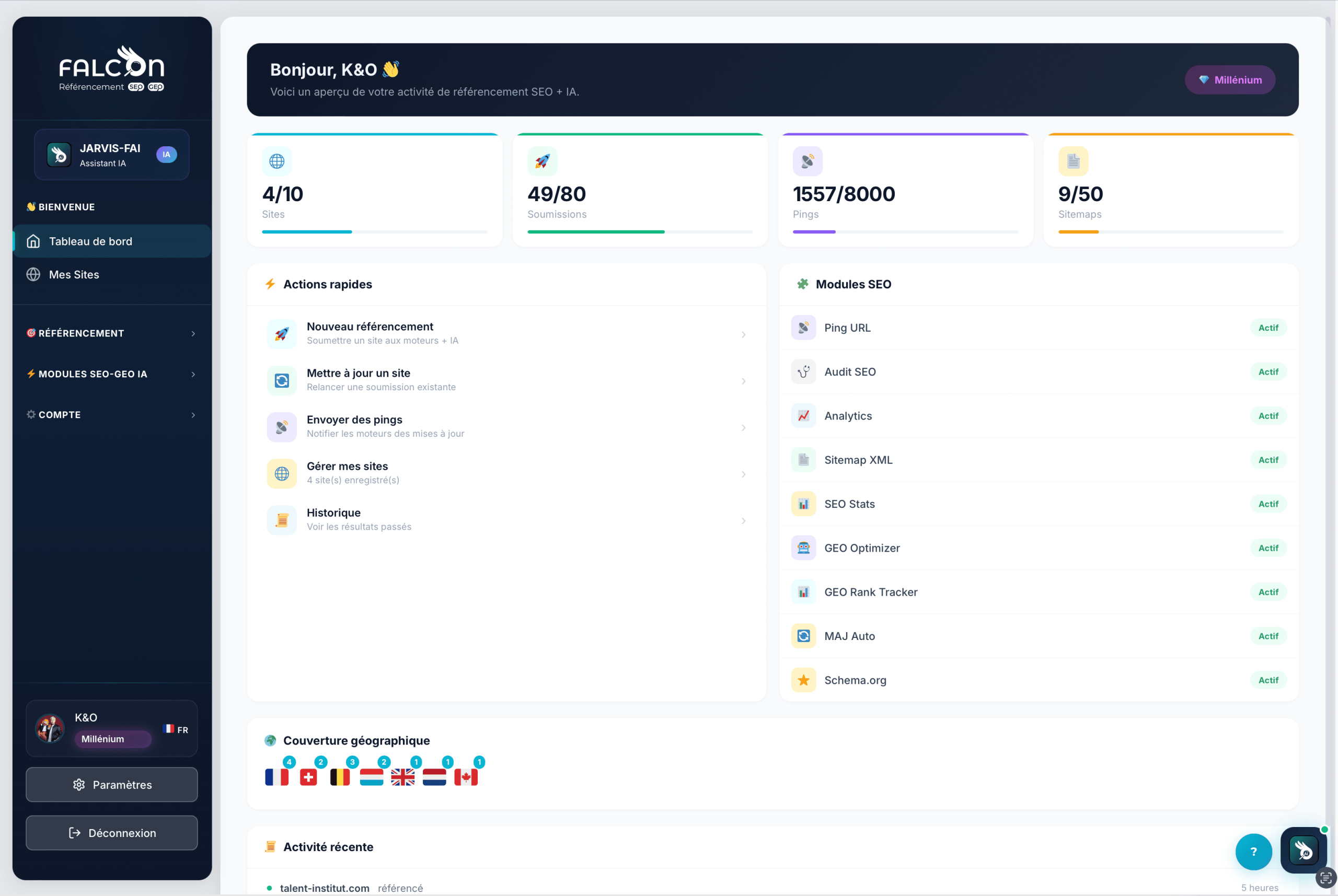Expand the MODULES SEO-GEO IA section

111,374
